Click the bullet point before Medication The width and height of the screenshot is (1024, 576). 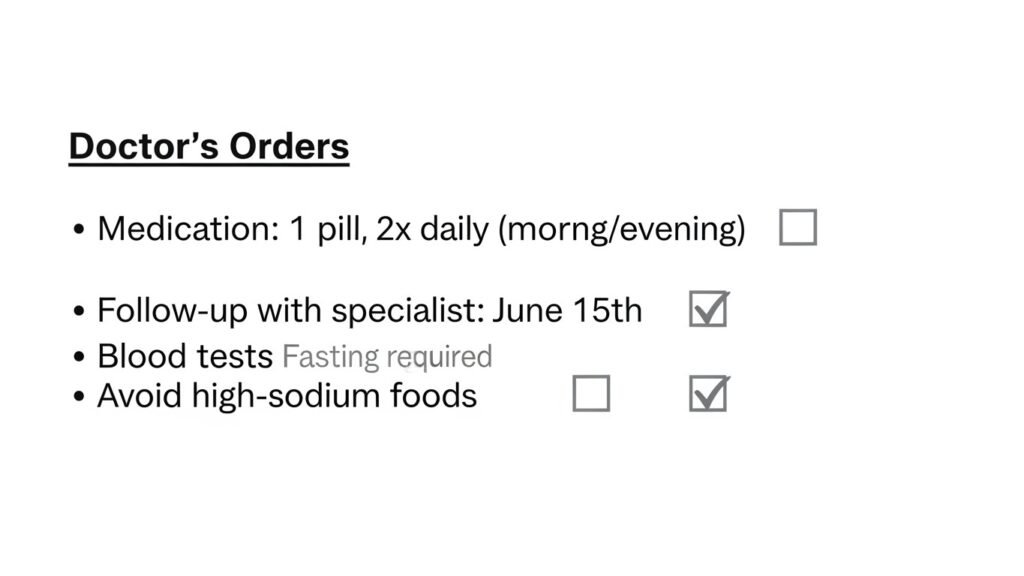point(79,230)
